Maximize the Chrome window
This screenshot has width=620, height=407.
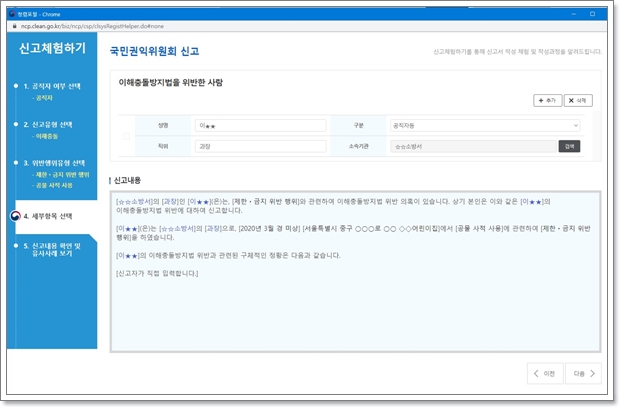(x=592, y=14)
